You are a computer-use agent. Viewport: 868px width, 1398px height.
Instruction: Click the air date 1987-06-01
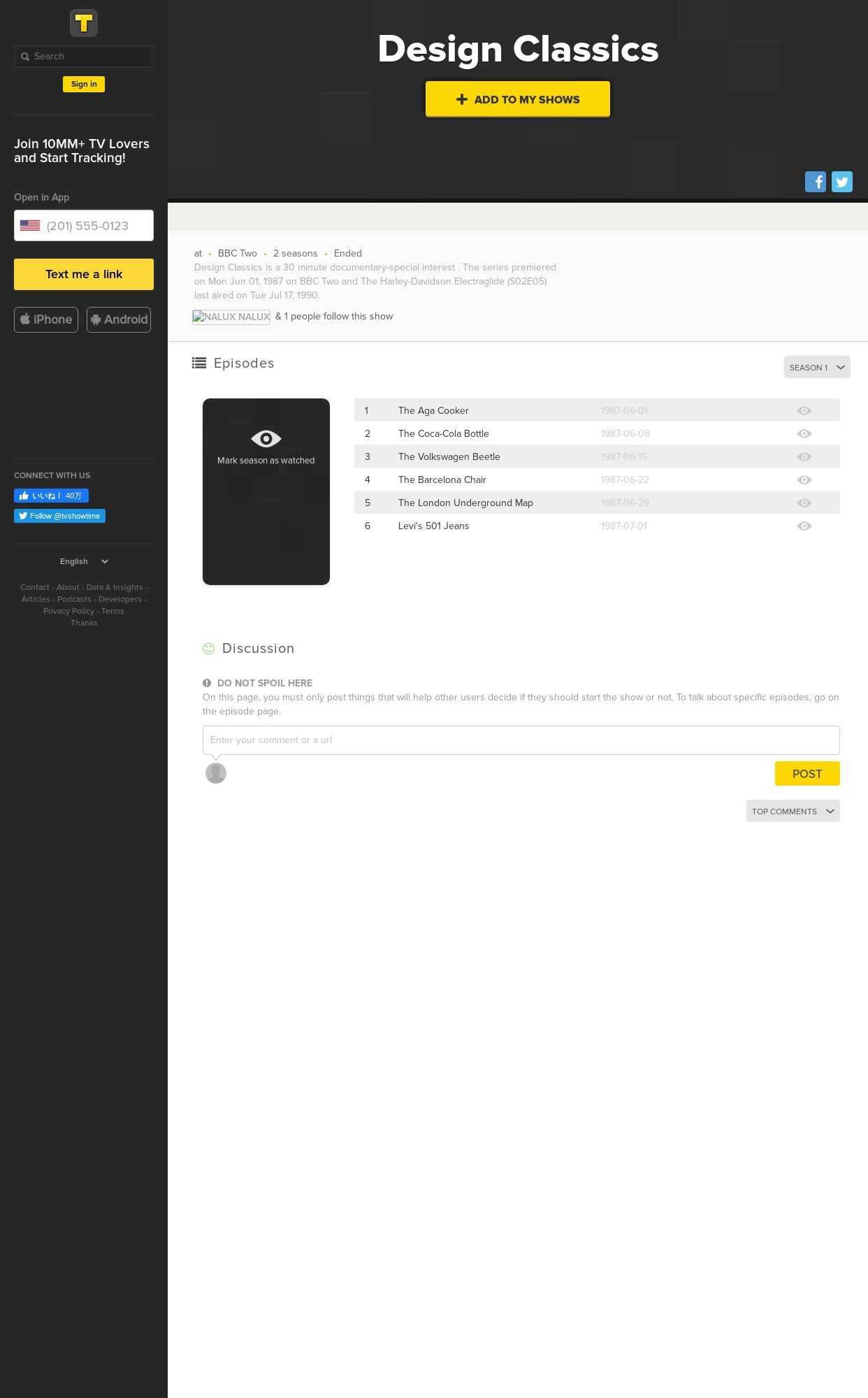[624, 411]
